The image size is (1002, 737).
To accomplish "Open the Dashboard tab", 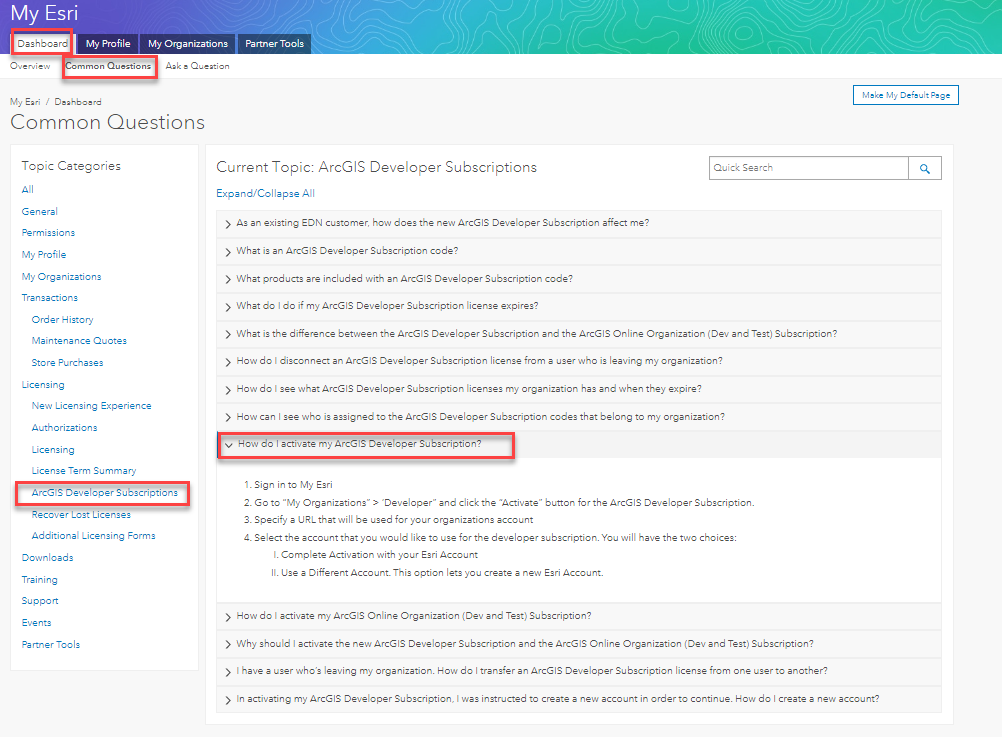I will click(x=43, y=43).
